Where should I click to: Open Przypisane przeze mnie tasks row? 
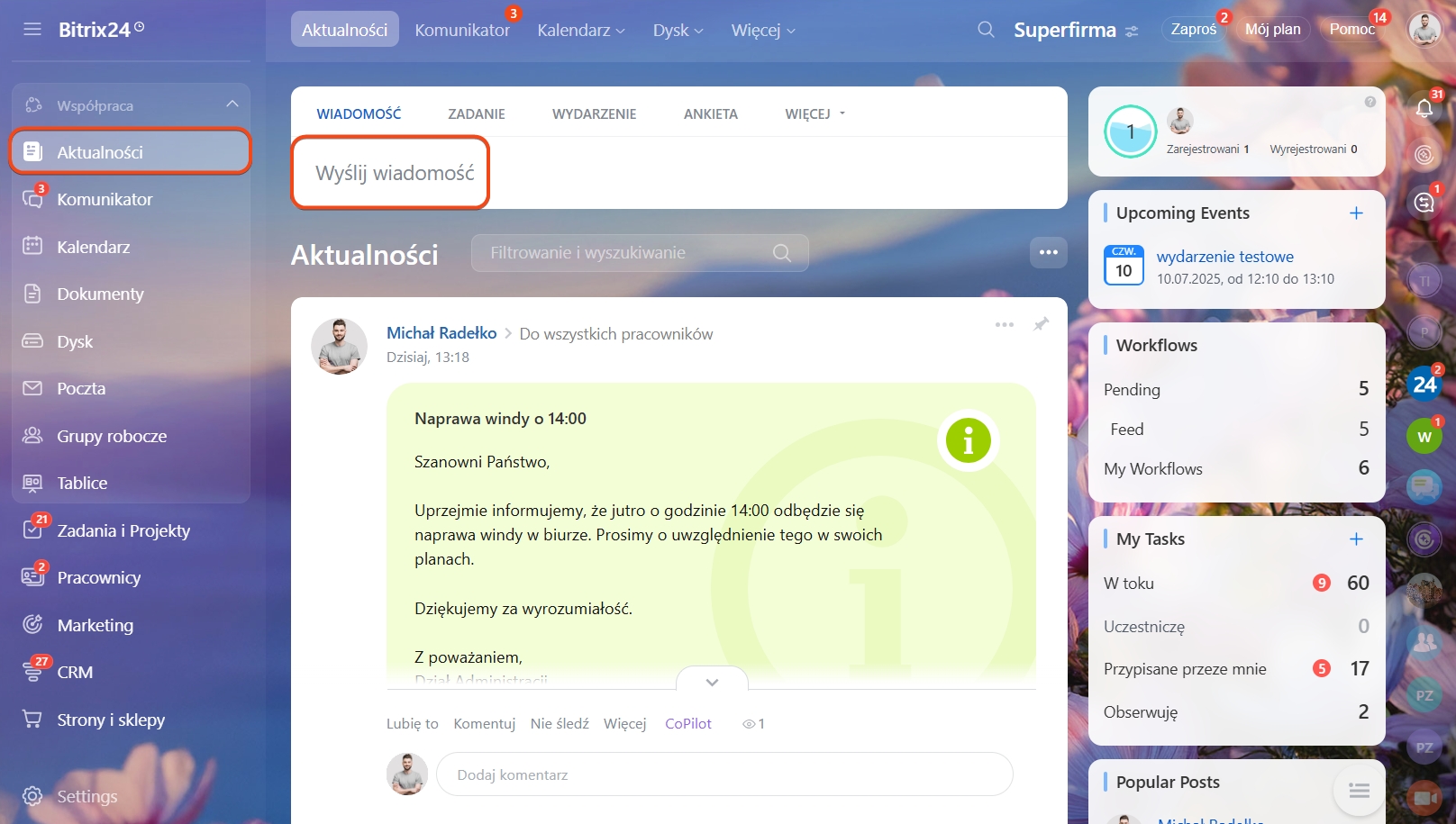tap(1236, 668)
